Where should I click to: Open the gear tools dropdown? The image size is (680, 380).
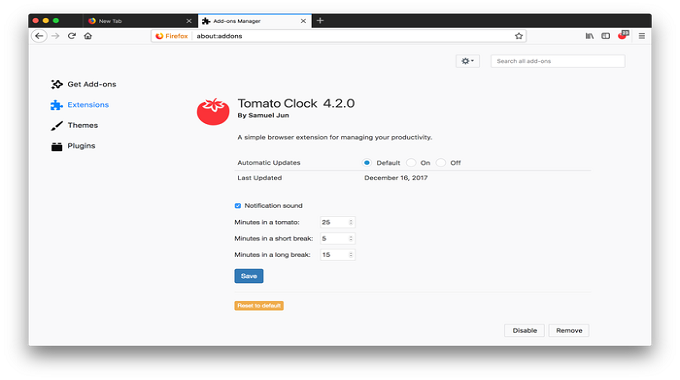(x=468, y=61)
